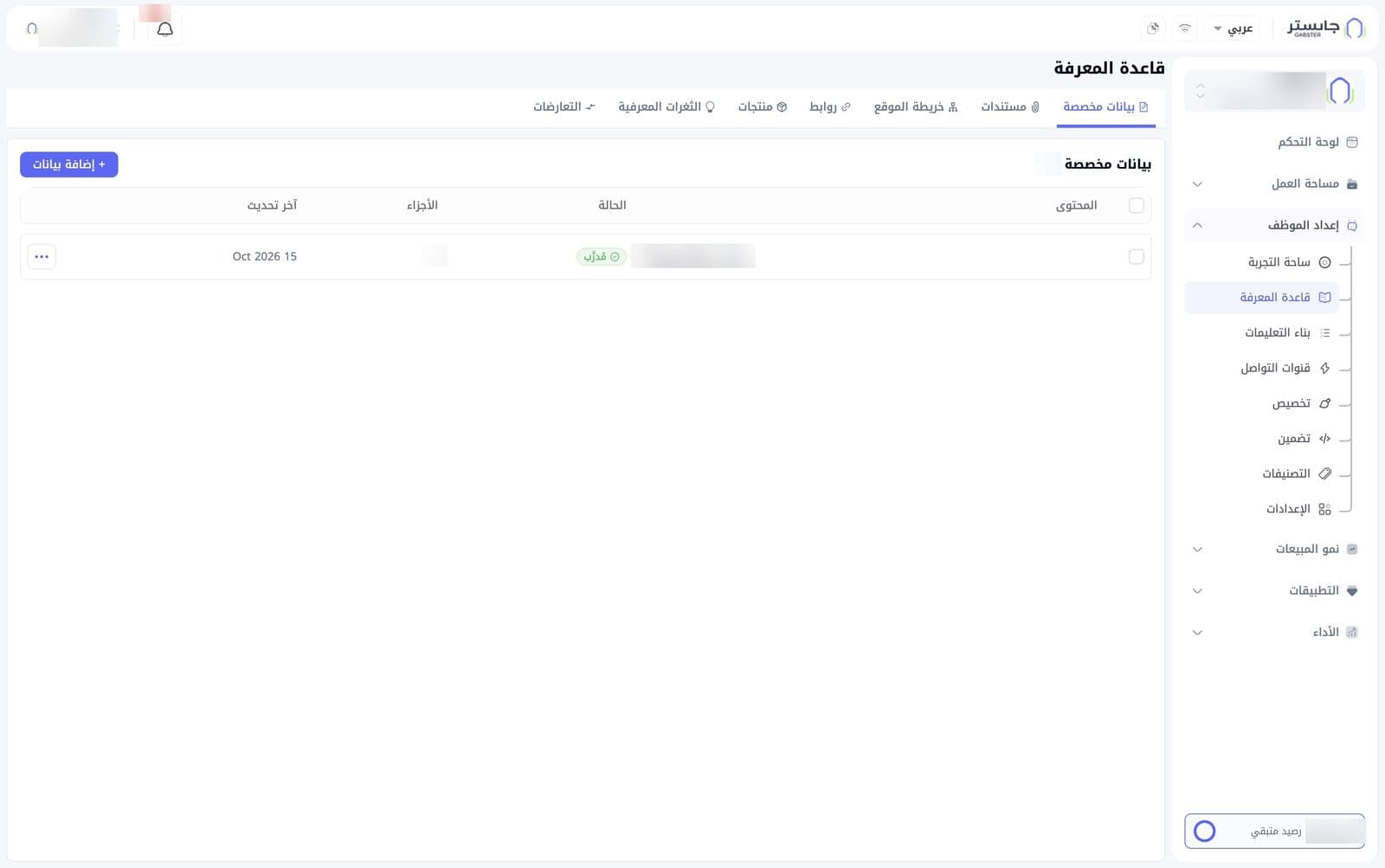Click the آخر تحديث column header
The width and height of the screenshot is (1385, 868).
272,206
